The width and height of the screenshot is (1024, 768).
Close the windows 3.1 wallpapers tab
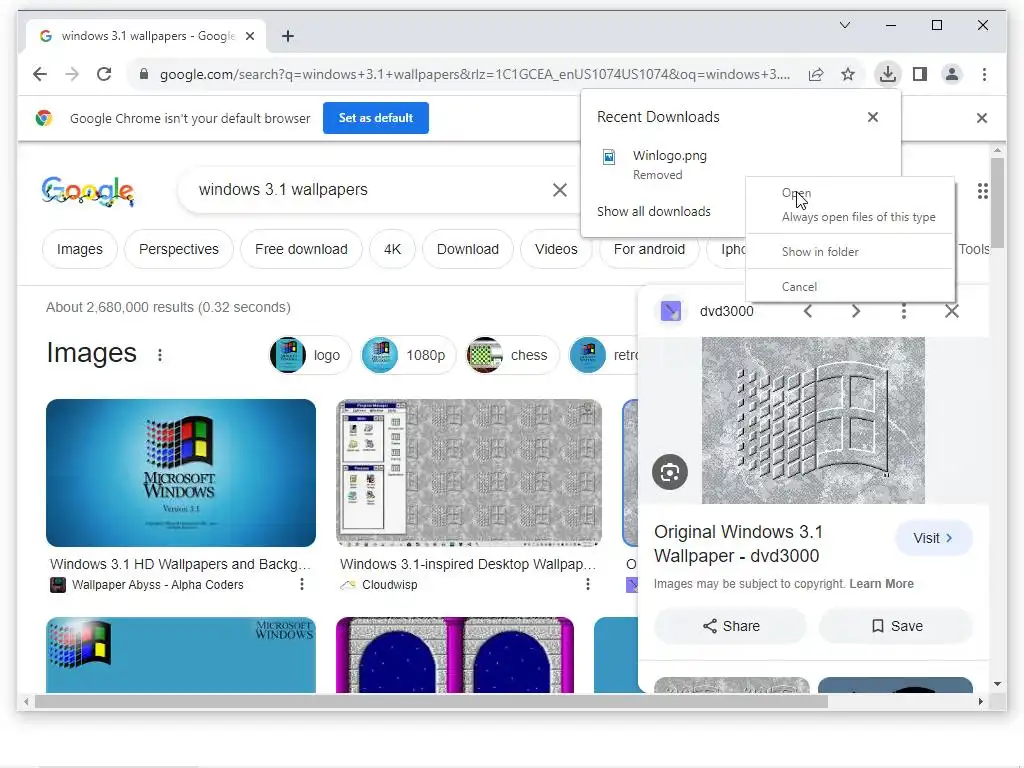249,36
